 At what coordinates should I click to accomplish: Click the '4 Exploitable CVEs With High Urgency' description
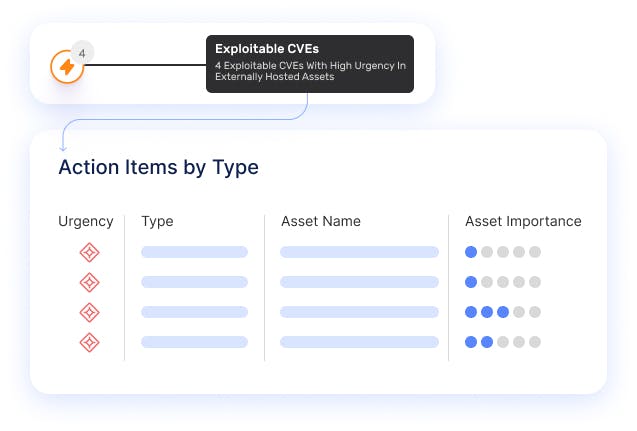(310, 71)
